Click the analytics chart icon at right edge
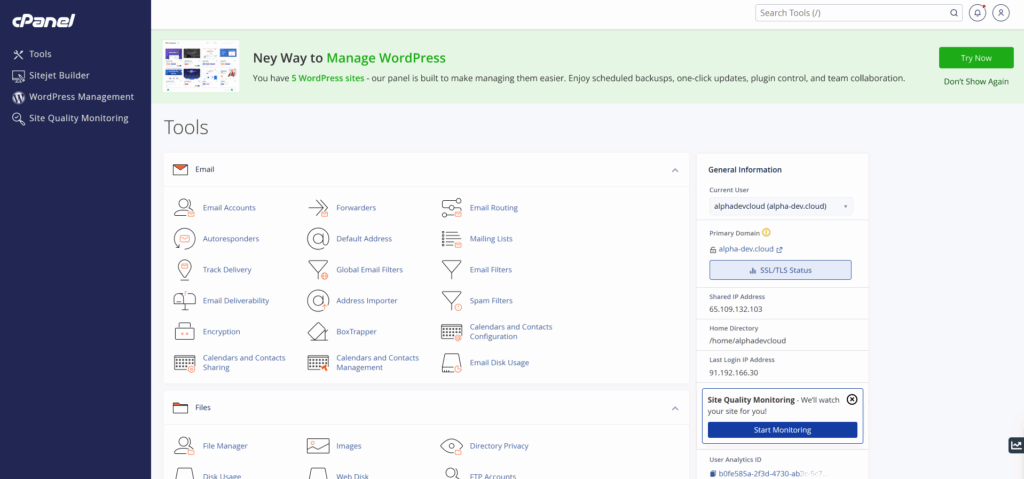 pos(1016,445)
